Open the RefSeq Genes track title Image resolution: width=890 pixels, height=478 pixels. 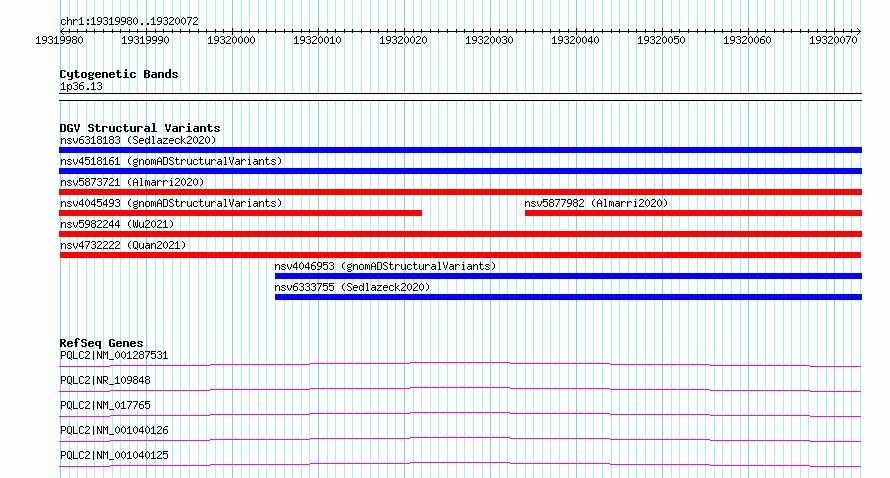point(101,343)
